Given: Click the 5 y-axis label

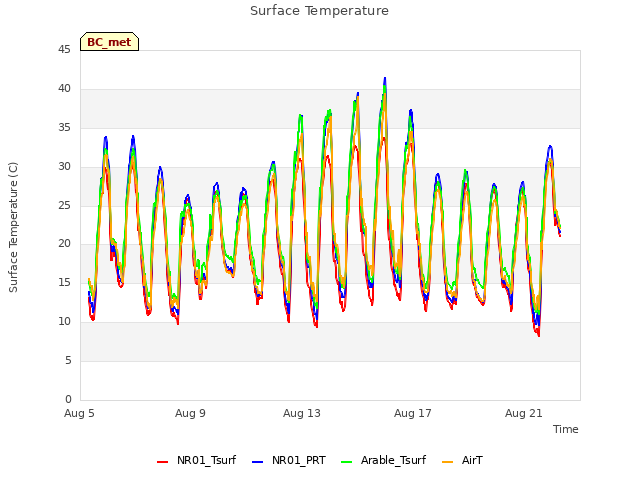Looking at the screenshot, I should pyautogui.click(x=68, y=360).
